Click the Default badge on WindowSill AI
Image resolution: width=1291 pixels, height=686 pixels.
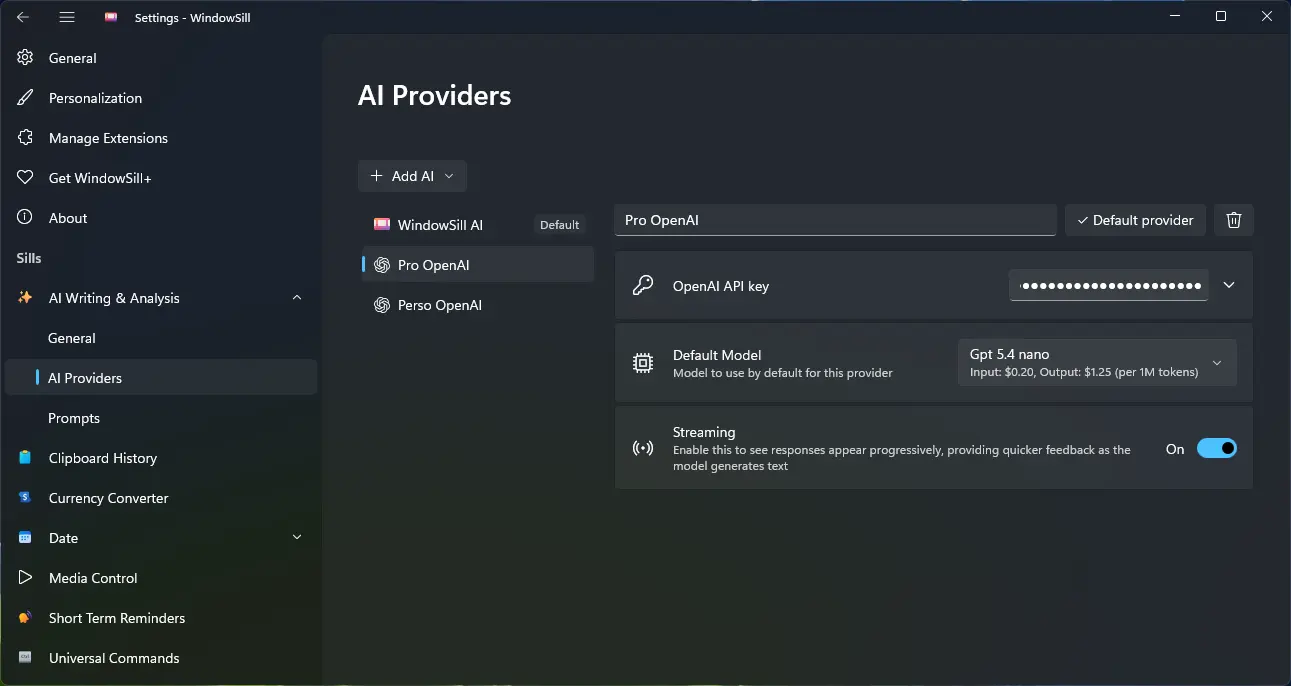560,225
